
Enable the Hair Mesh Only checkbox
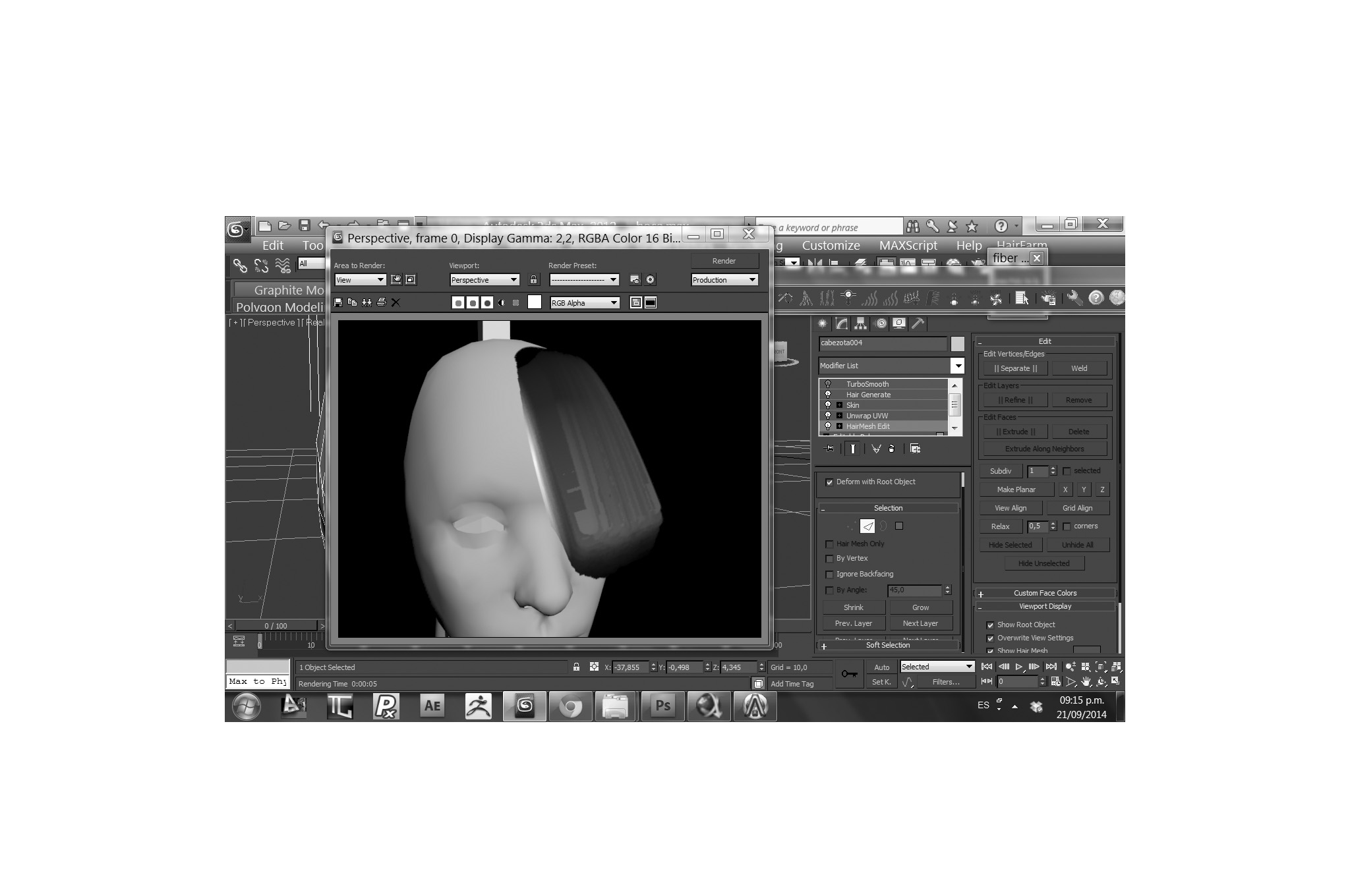pos(829,544)
